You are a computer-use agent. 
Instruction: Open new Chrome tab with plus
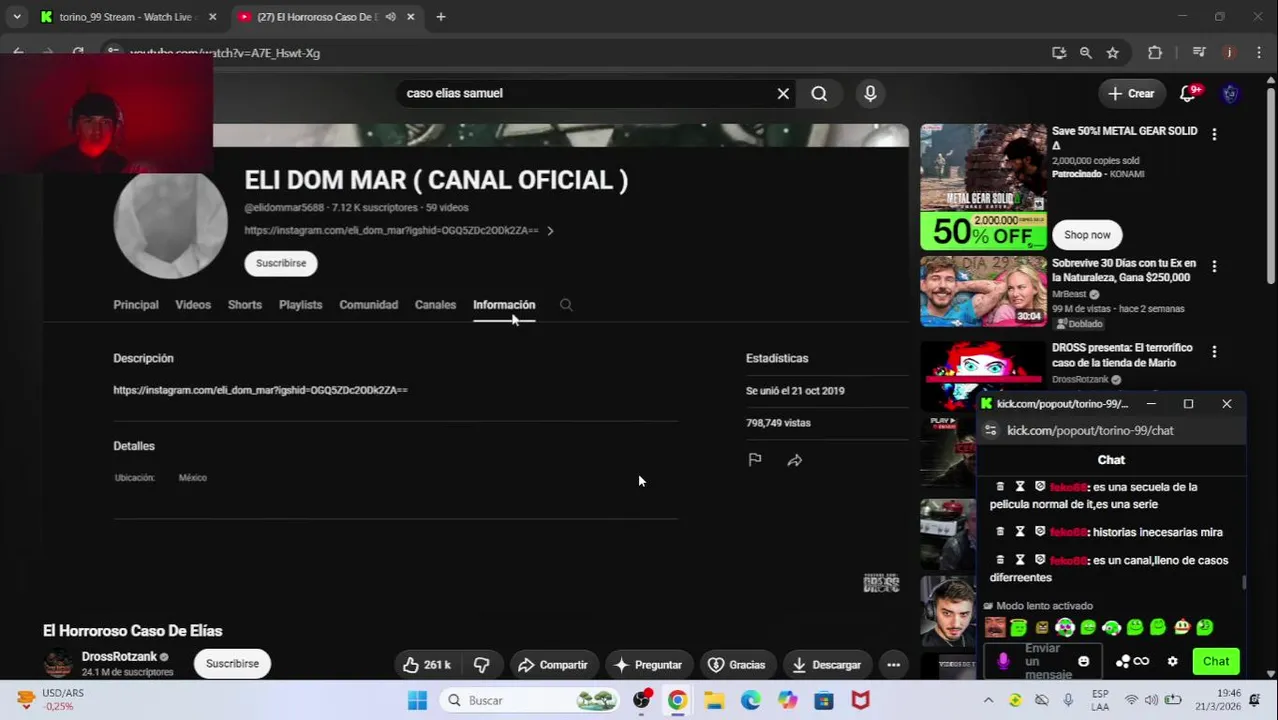pyautogui.click(x=441, y=17)
